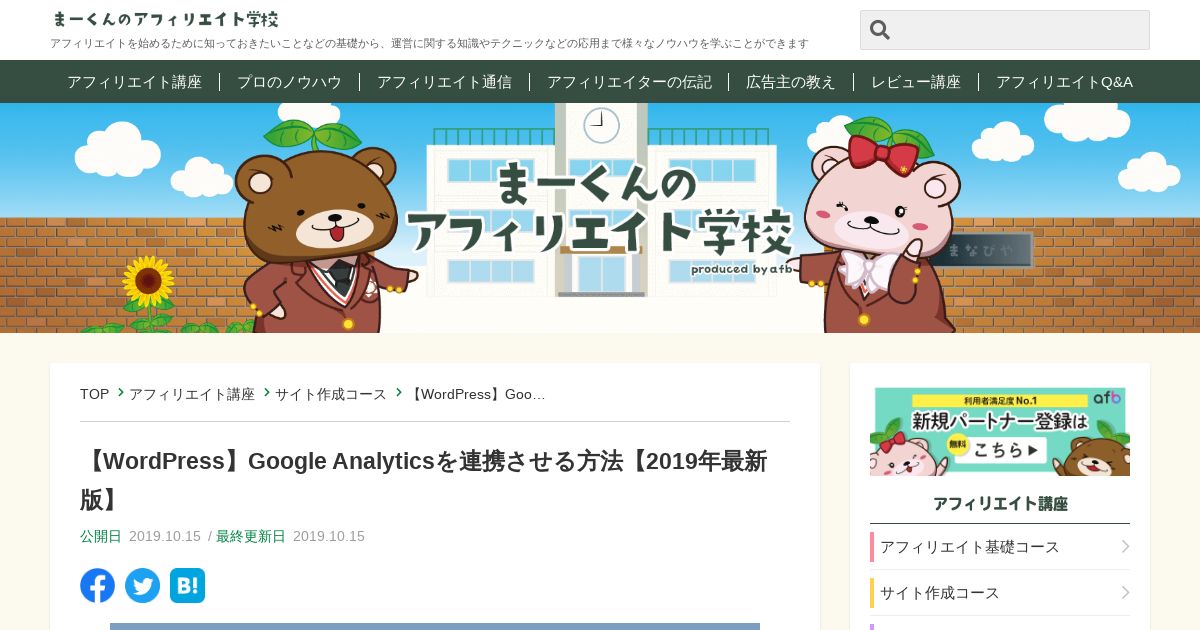The height and width of the screenshot is (630, 1200).
Task: Click the search input field
Action: (1005, 30)
